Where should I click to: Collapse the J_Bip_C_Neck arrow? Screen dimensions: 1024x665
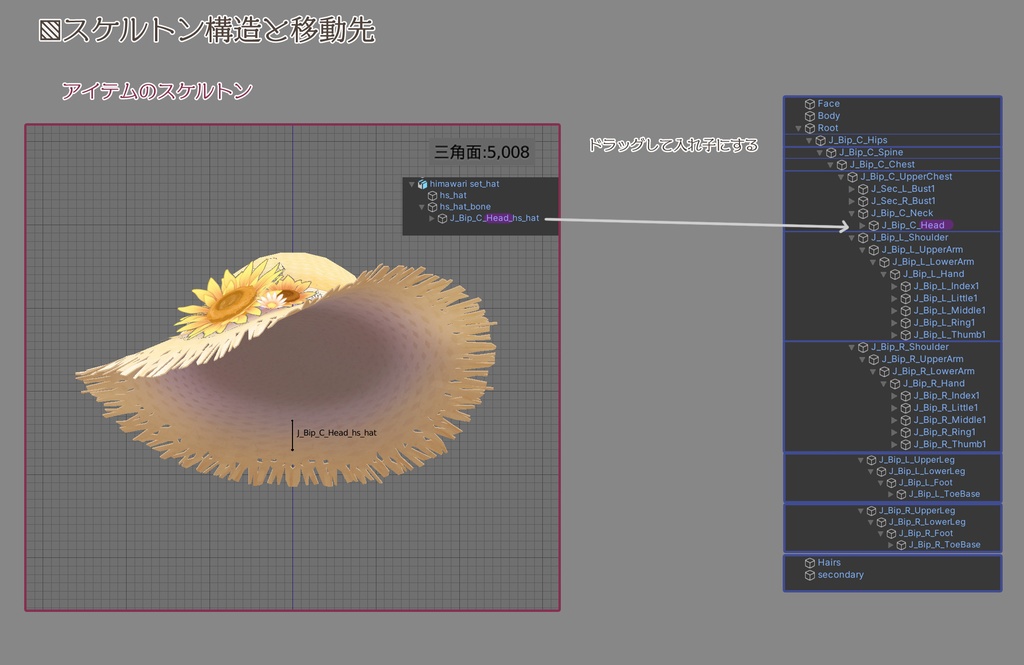pos(852,214)
